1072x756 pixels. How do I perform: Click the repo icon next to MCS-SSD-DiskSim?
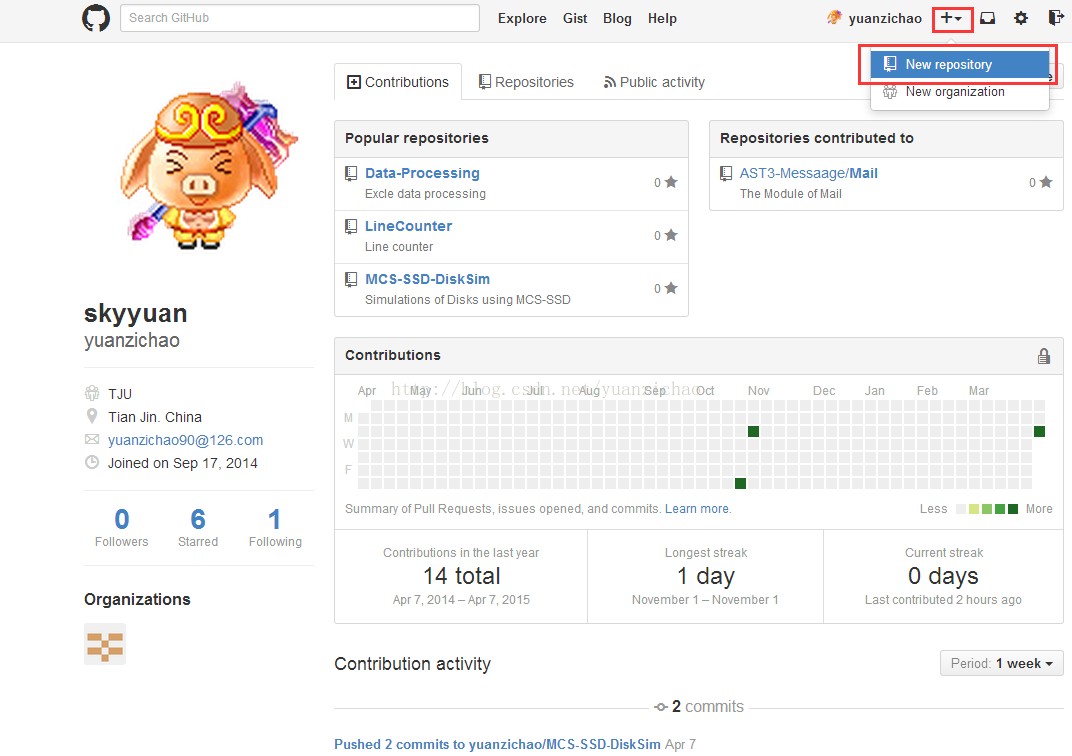pyautogui.click(x=351, y=280)
